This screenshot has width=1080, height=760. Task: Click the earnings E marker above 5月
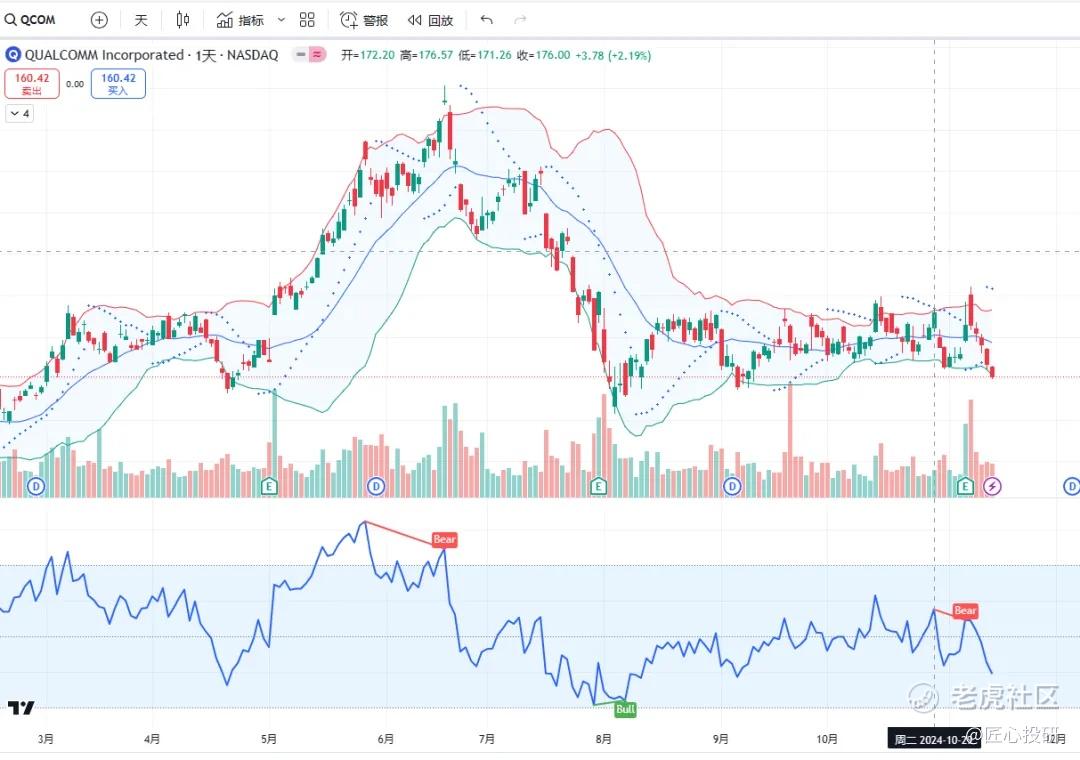[x=270, y=486]
